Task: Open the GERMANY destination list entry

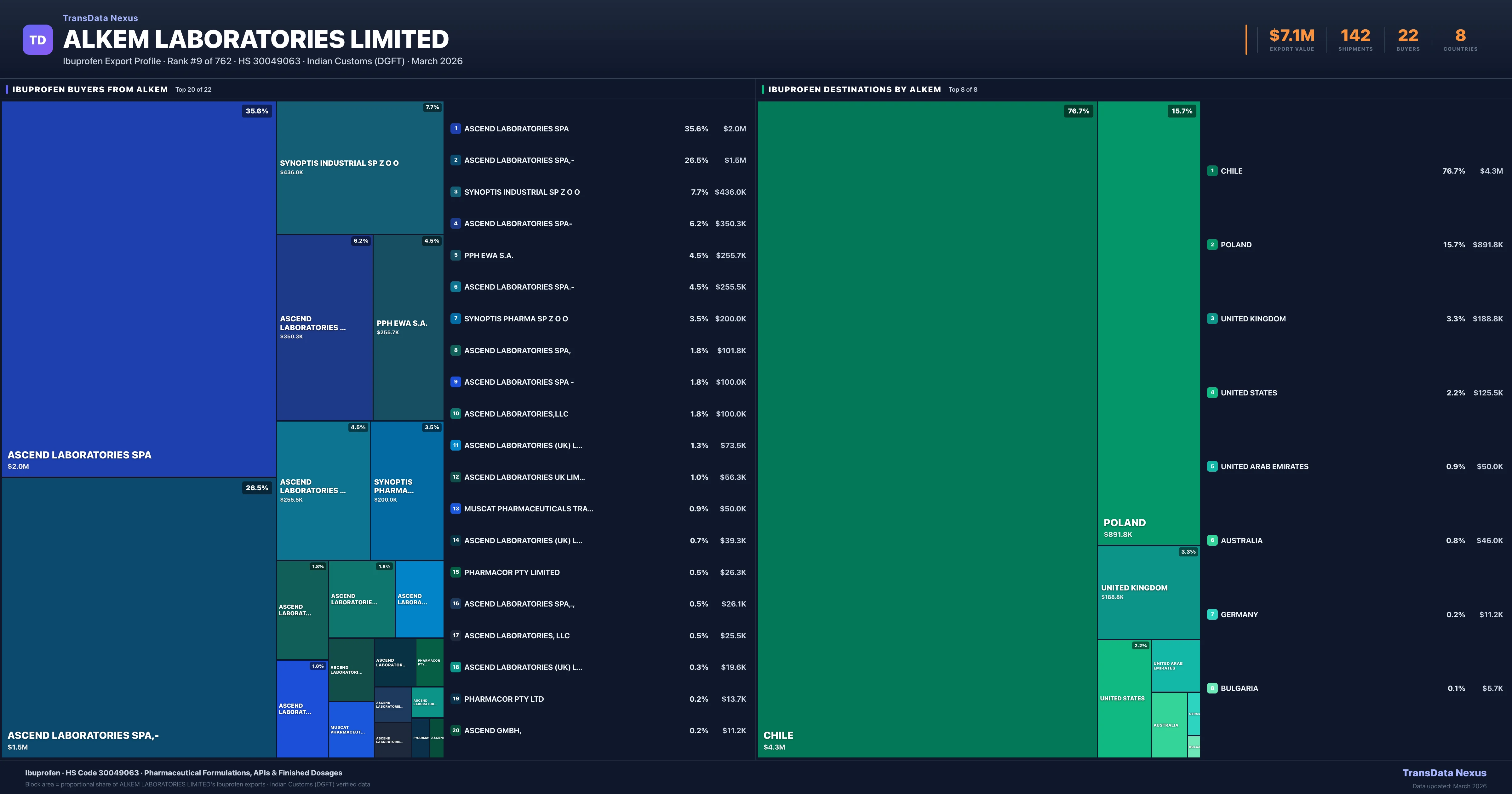Action: [1239, 614]
